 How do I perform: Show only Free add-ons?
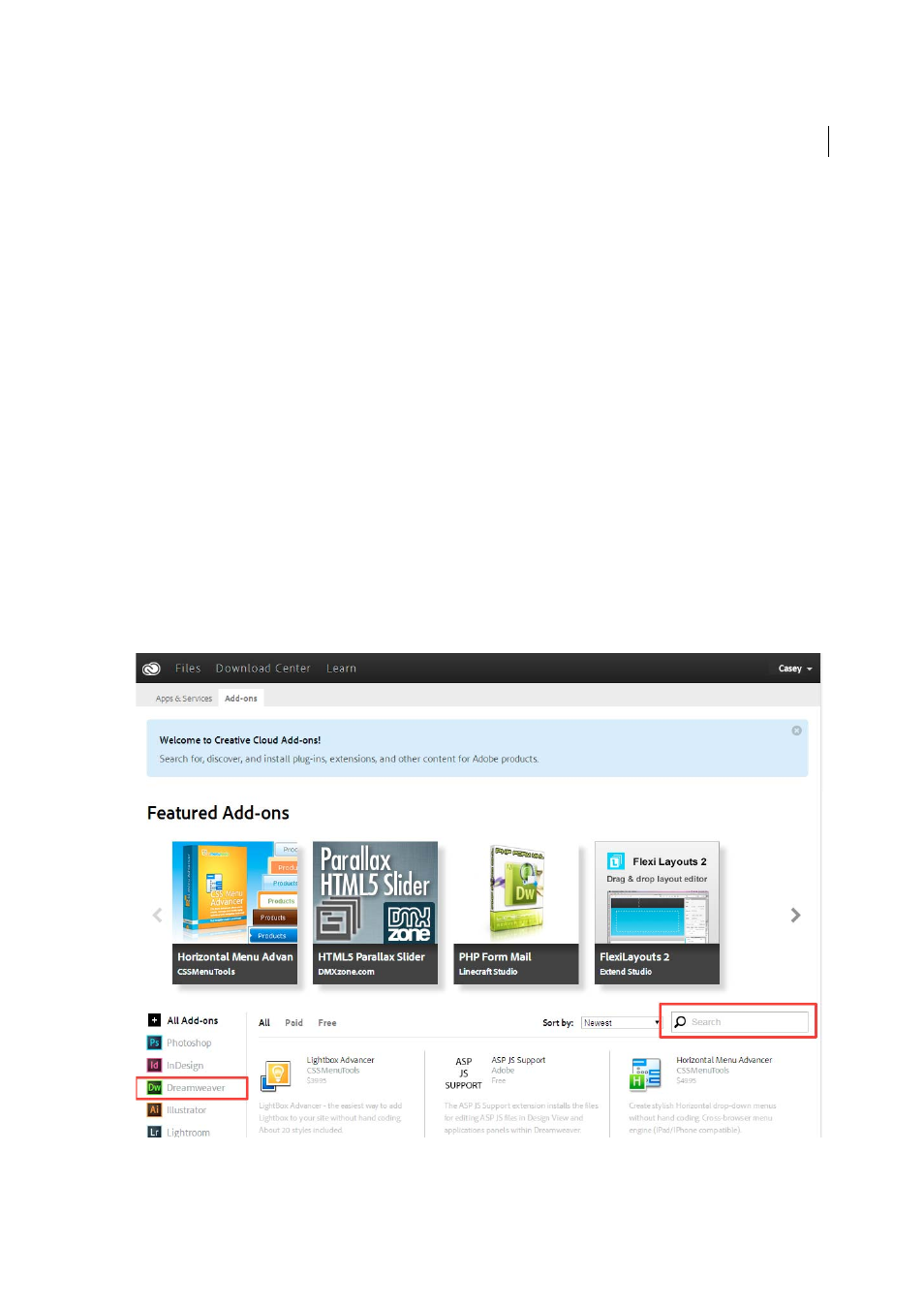[327, 1023]
